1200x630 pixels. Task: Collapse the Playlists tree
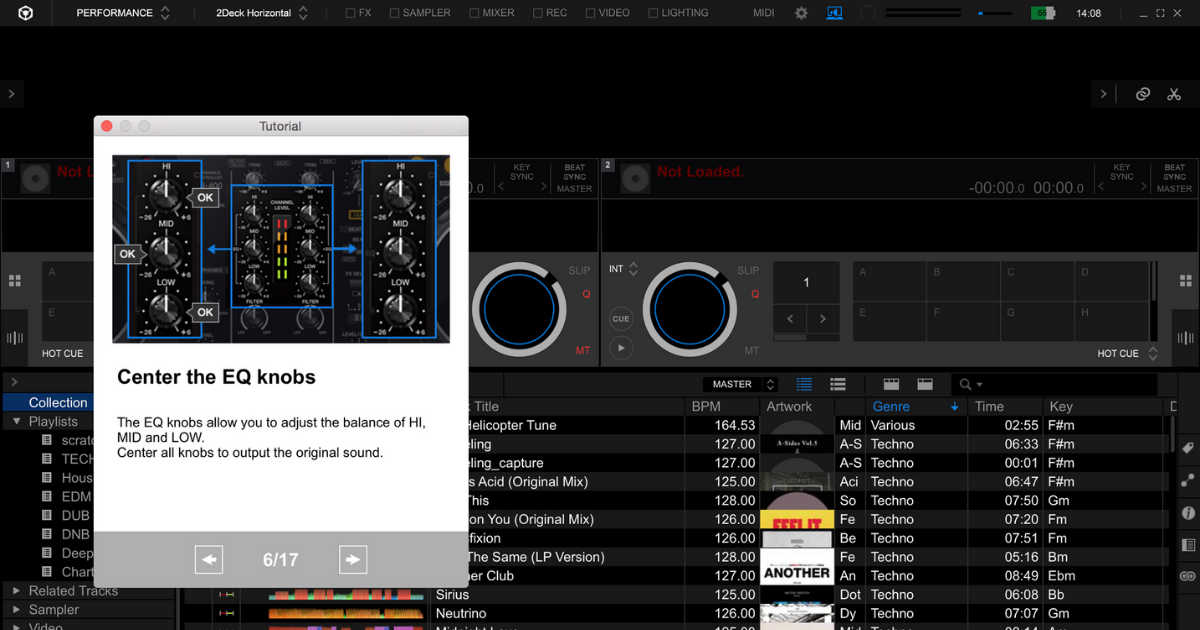pos(17,422)
